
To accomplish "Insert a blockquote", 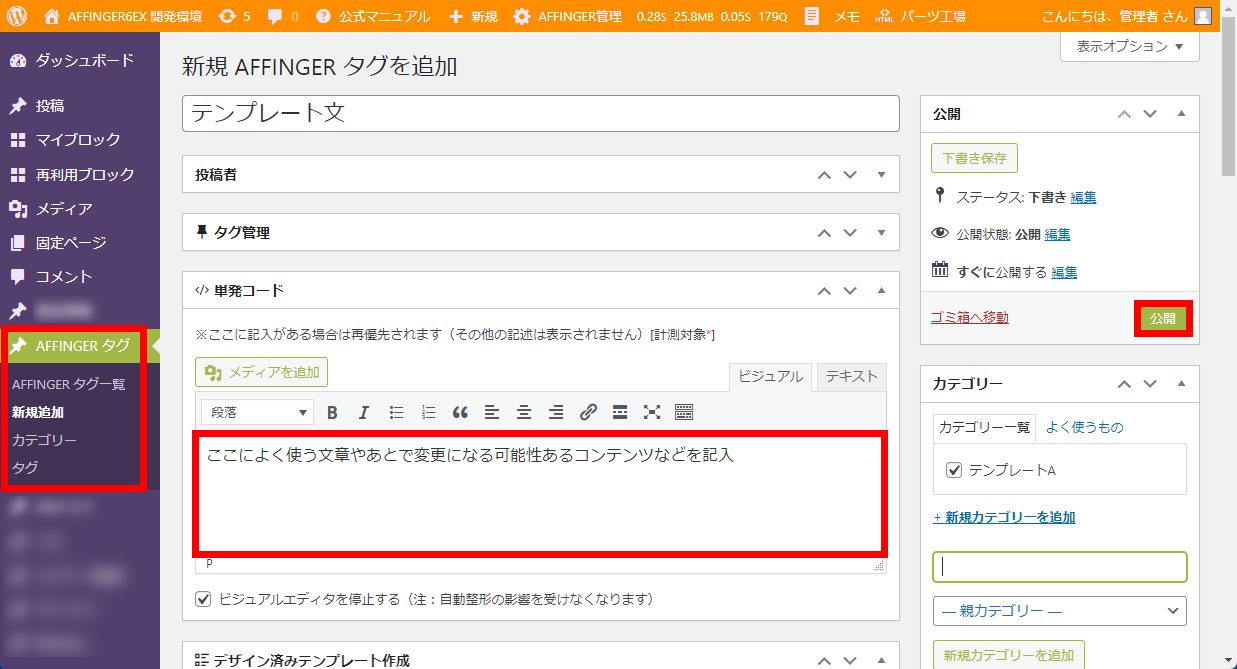I will tap(460, 412).
